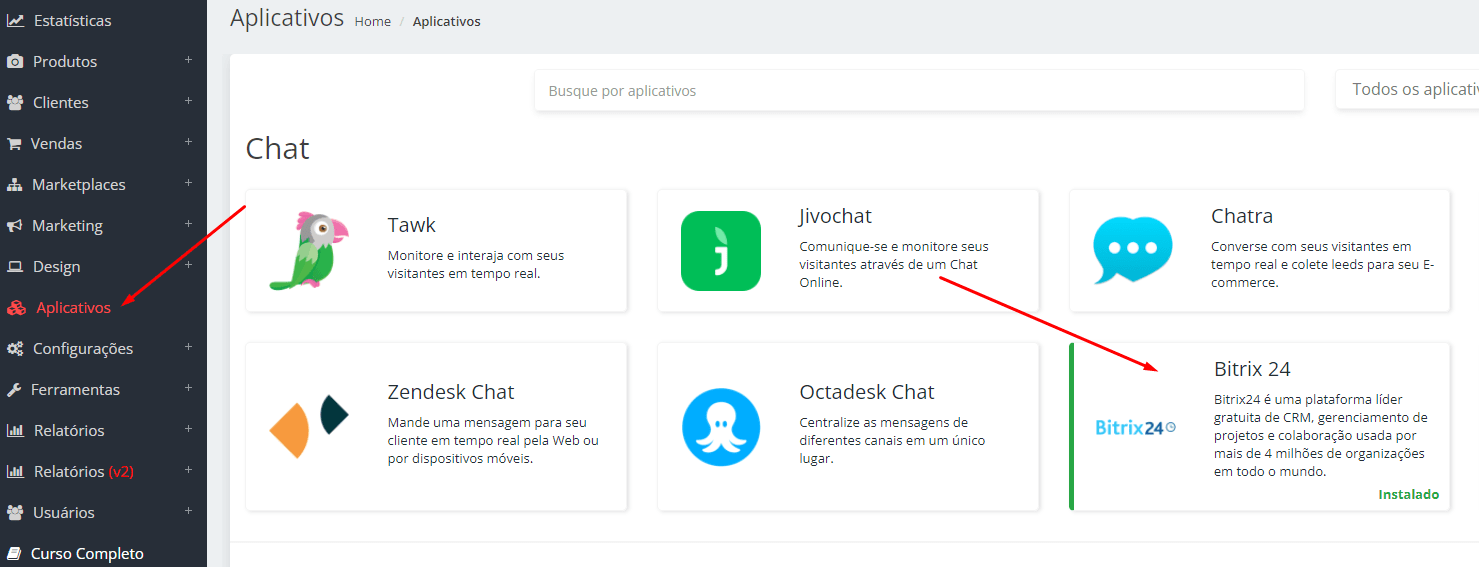Click the Curso Completo book icon
The height and width of the screenshot is (567, 1479).
click(x=14, y=553)
